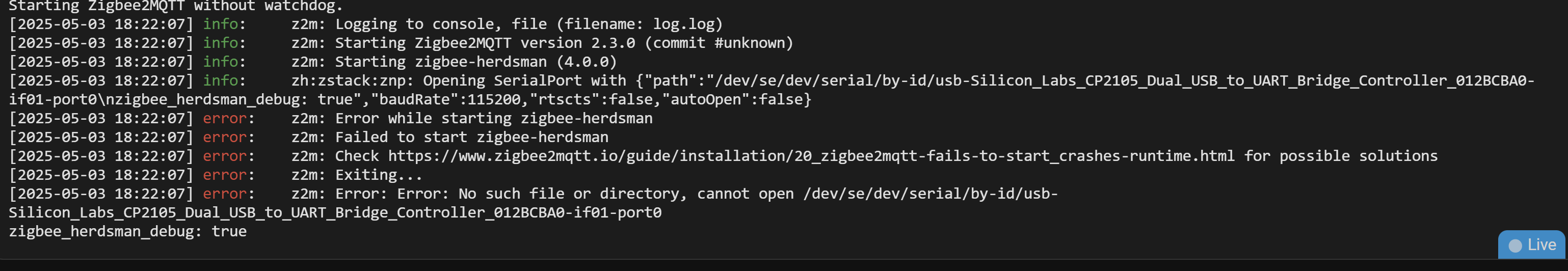Click the "Starting Zigbee2MQTT without watchdog" line
Image resolution: width=1568 pixels, height=271 pixels.
pyautogui.click(x=176, y=6)
